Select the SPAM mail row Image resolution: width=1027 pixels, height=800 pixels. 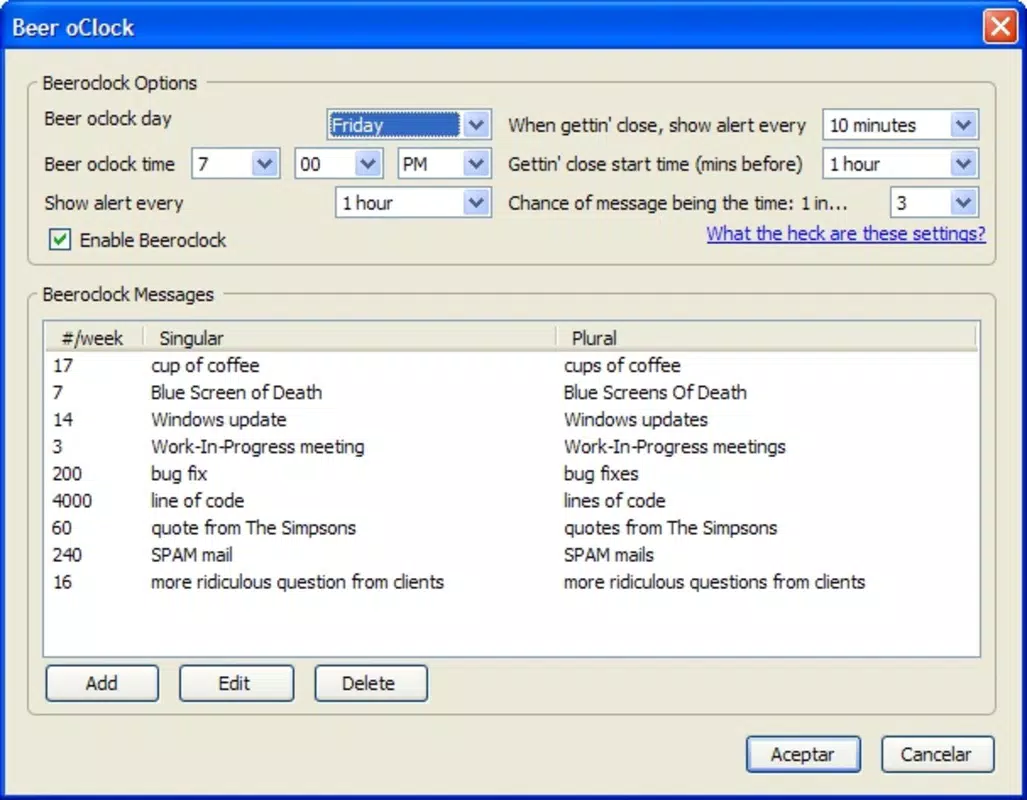[512, 555]
